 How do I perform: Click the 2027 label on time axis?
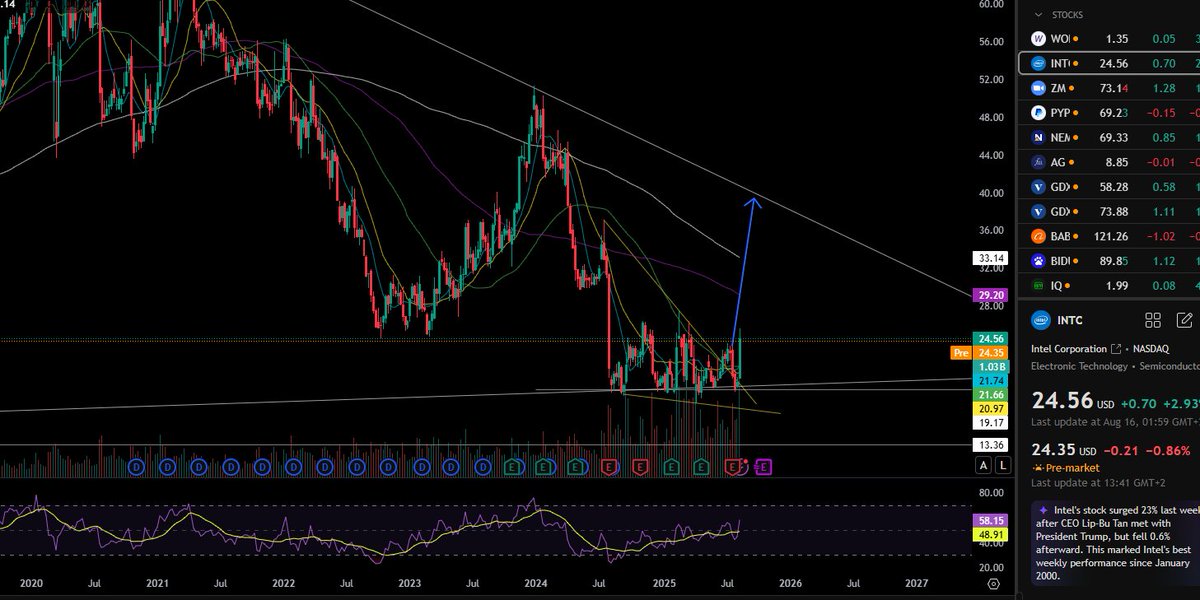(916, 582)
